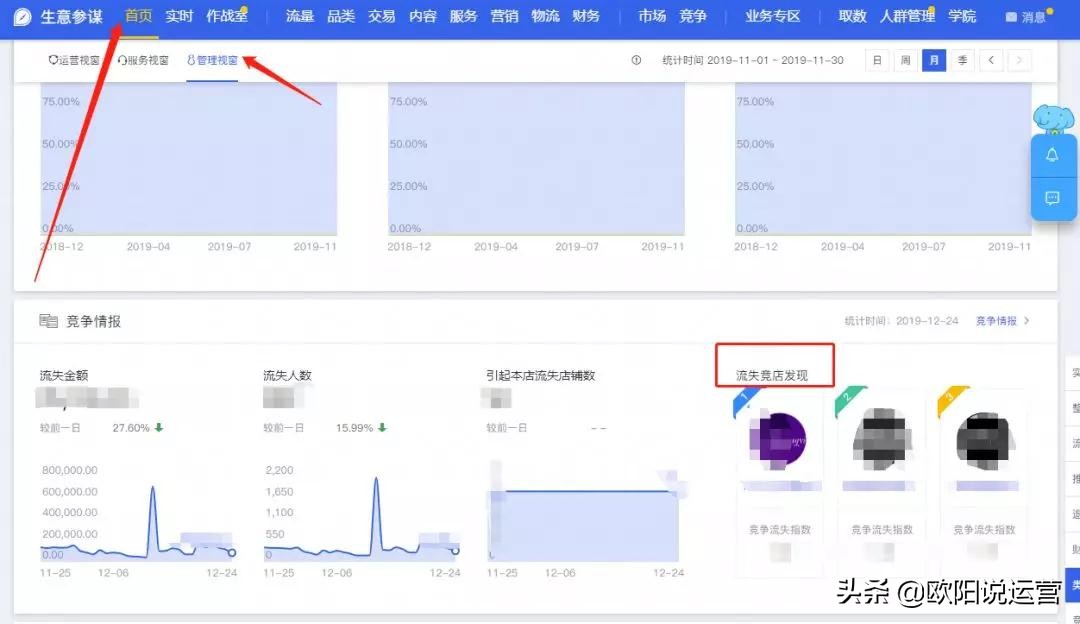The height and width of the screenshot is (624, 1080).
Task: Go to 服务 section
Action: click(463, 16)
